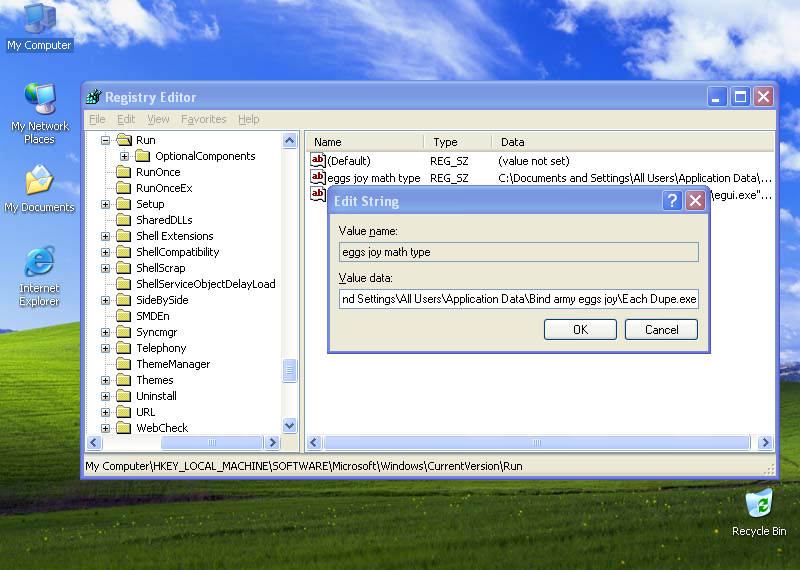Select the Uninstall tree item
This screenshot has width=800, height=570.
point(156,396)
